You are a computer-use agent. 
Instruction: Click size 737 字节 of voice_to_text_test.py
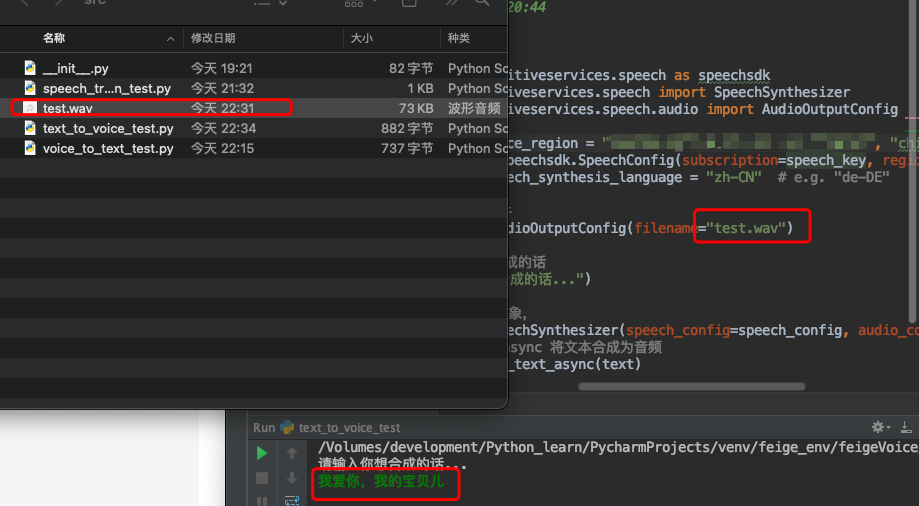click(x=407, y=148)
